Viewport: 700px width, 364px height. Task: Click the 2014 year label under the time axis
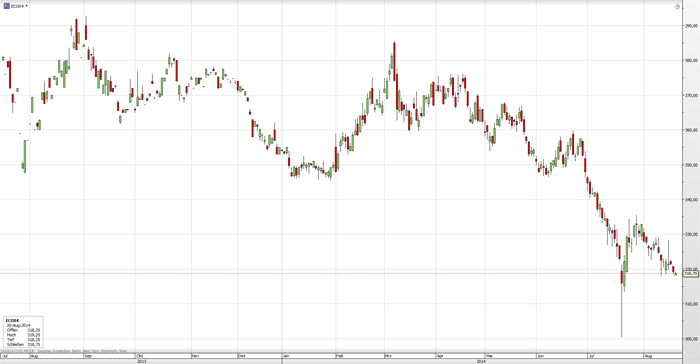tap(481, 361)
